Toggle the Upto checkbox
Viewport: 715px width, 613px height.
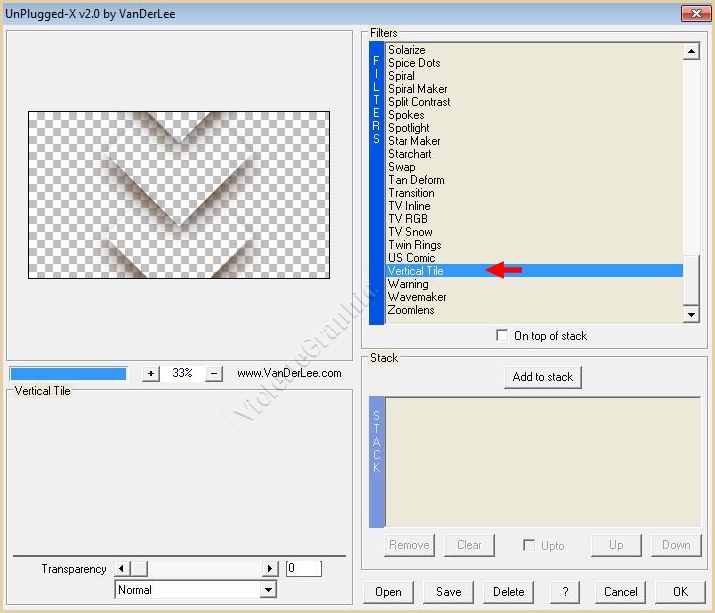529,545
